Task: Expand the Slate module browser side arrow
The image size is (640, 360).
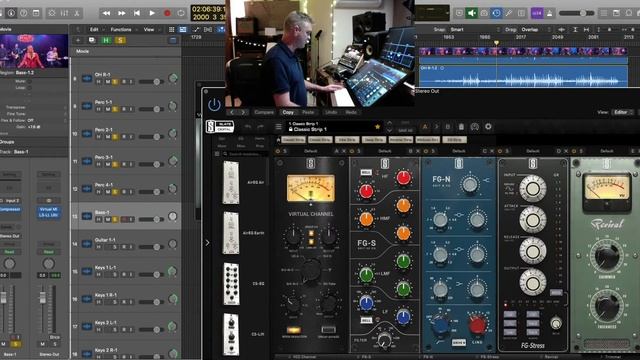Action: click(207, 242)
